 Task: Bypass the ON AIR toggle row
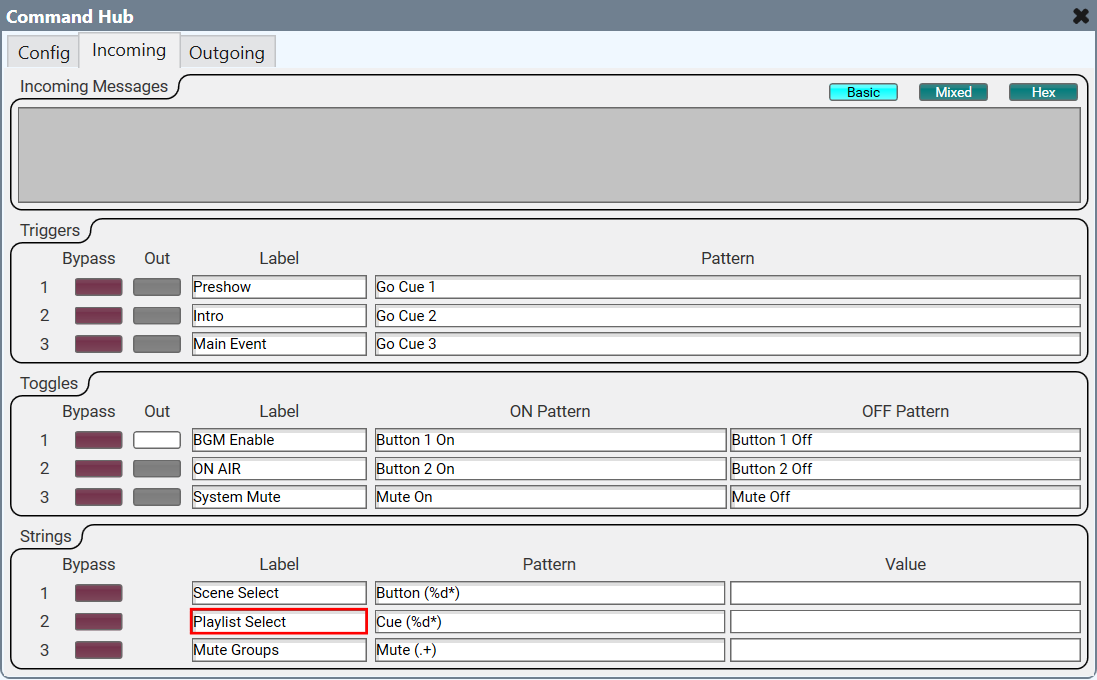pyautogui.click(x=98, y=469)
